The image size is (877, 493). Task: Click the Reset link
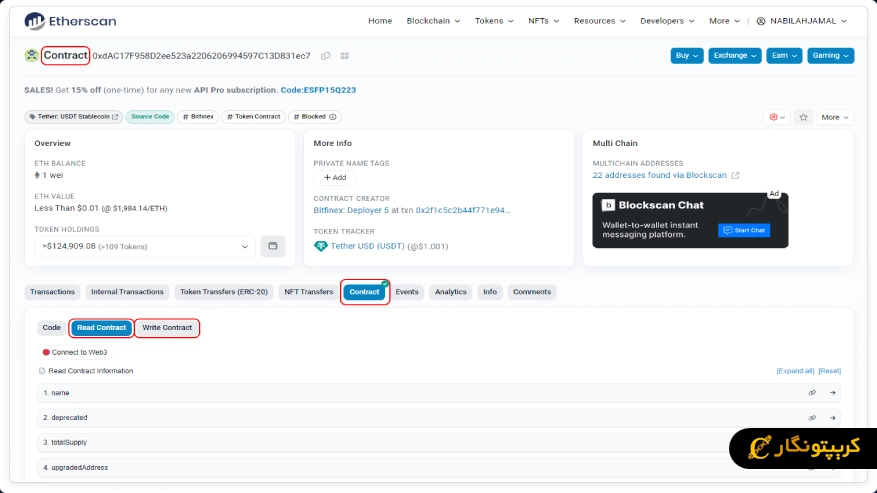(829, 371)
